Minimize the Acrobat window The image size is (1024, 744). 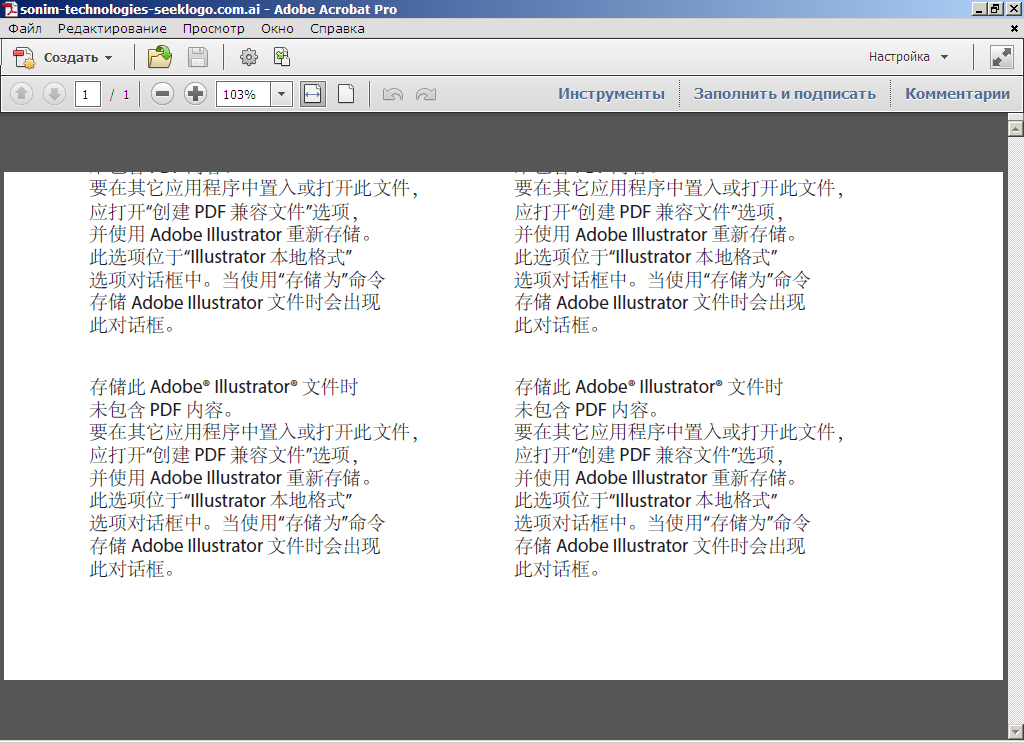pos(979,9)
